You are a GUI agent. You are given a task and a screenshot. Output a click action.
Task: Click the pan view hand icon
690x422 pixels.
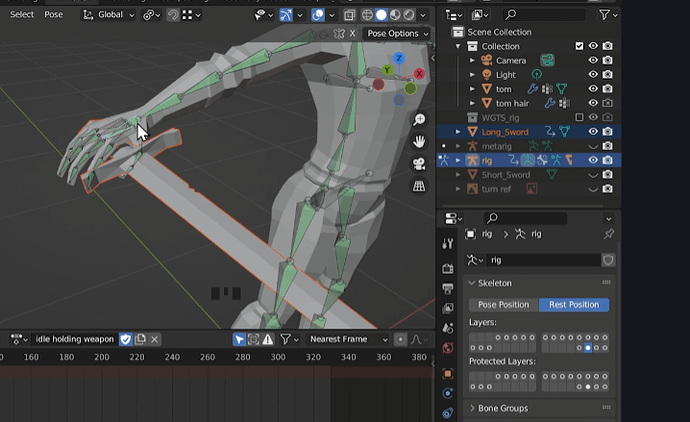click(419, 142)
